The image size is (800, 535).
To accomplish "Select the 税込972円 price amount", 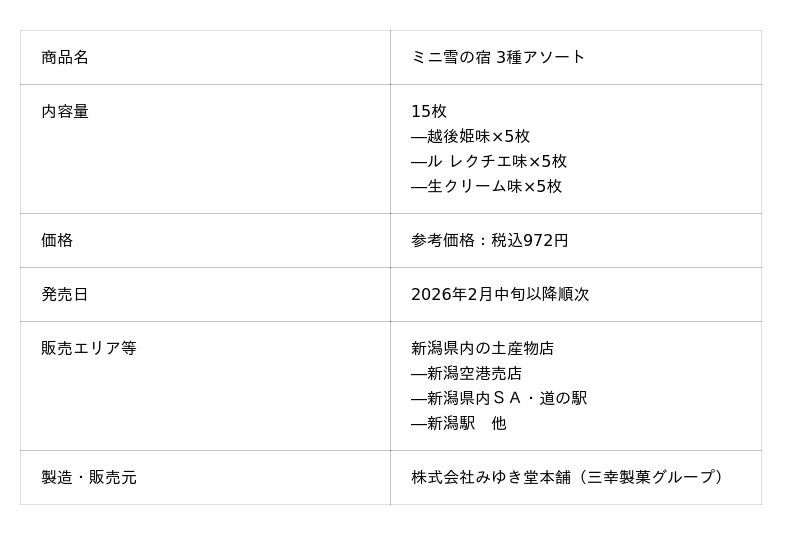I will (x=530, y=240).
